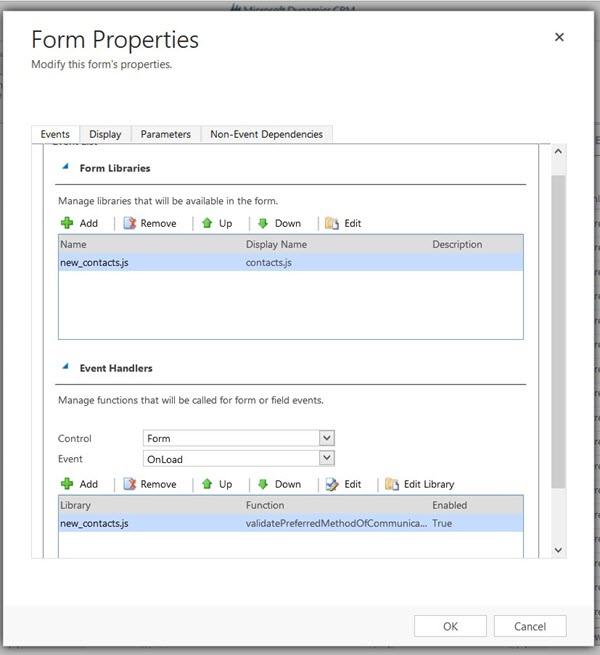Edit the selected event handler function
Screen dimensions: 600x655
point(343,484)
